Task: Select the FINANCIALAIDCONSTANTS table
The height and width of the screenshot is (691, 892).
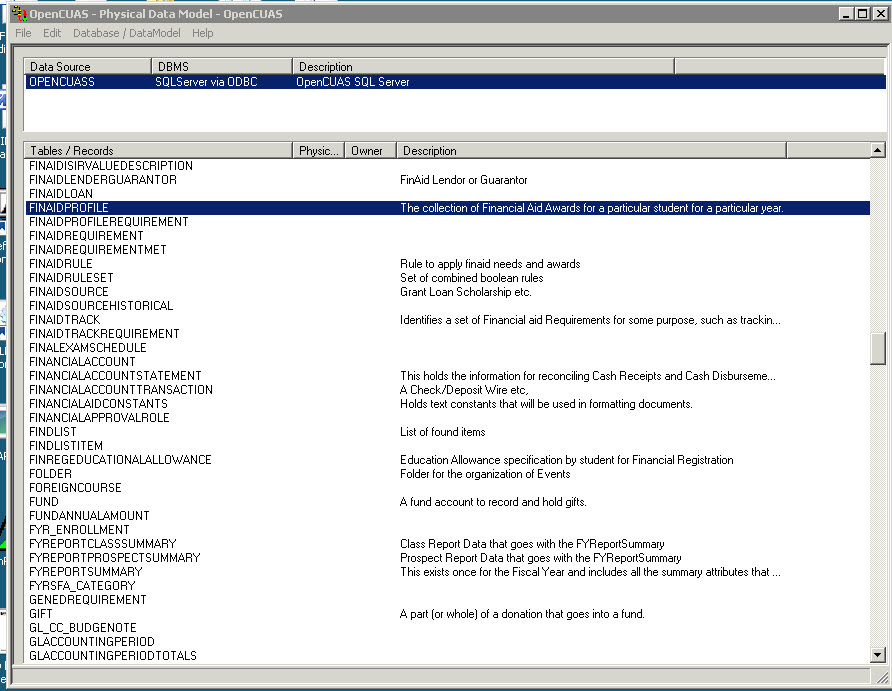Action: (98, 404)
